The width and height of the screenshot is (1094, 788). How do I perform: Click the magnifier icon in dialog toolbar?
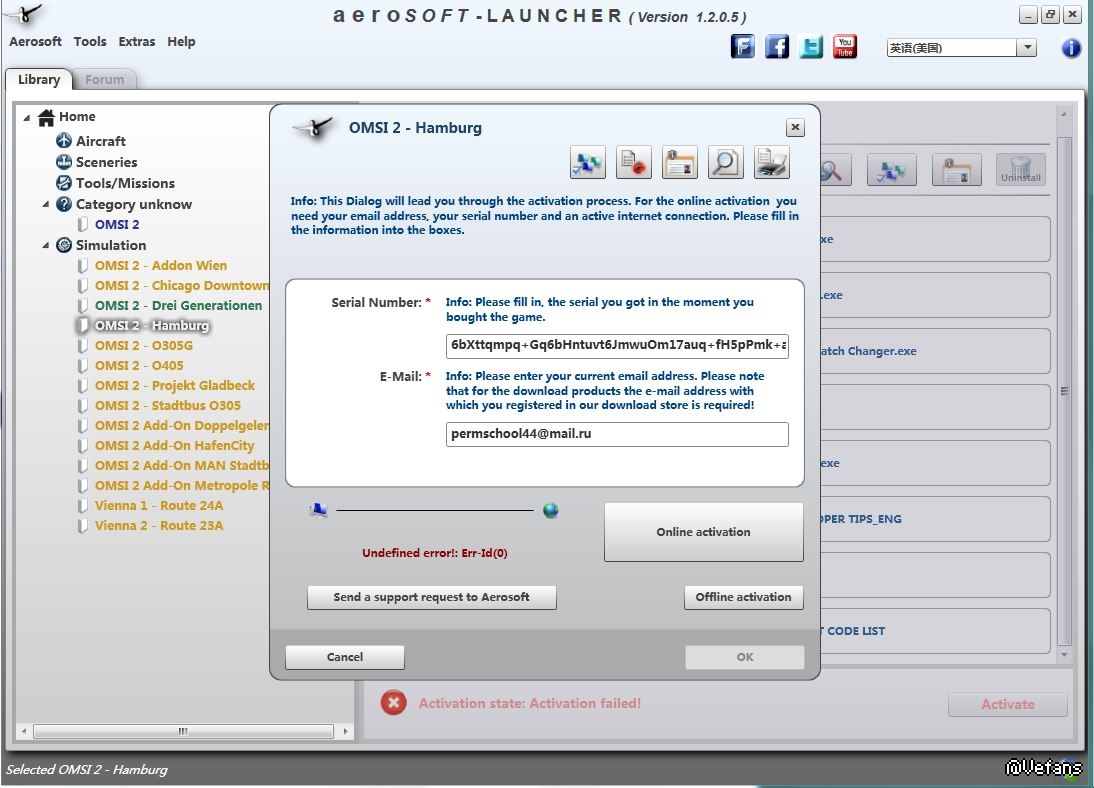coord(726,163)
